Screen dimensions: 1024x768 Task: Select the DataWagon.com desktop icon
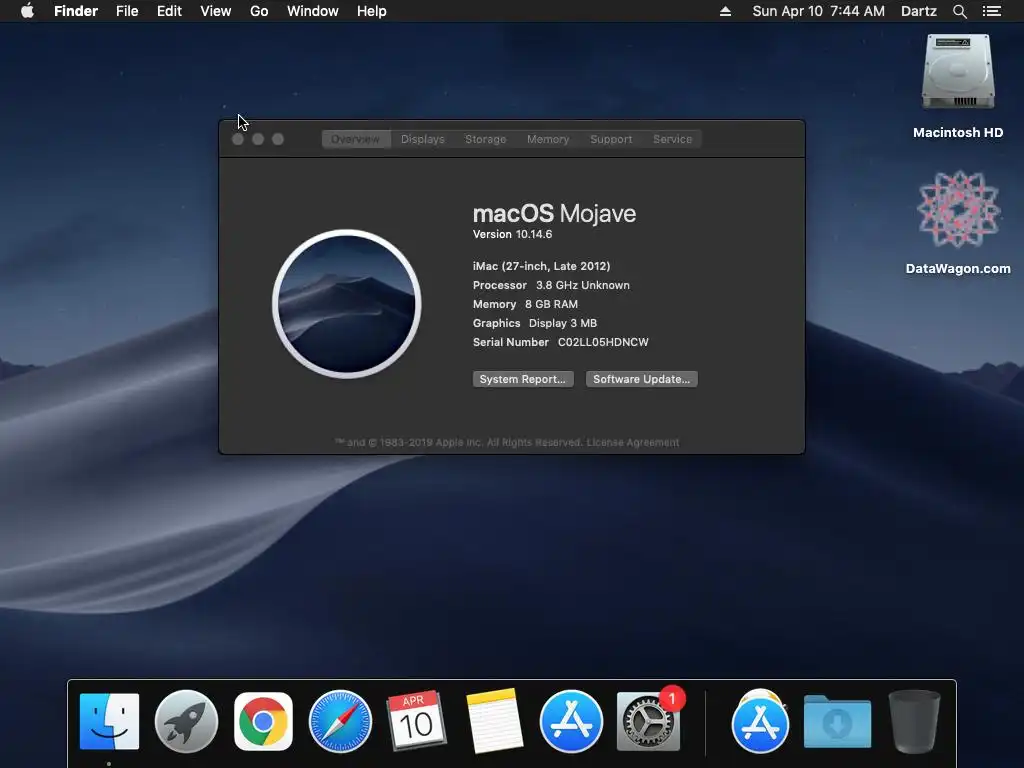click(958, 222)
